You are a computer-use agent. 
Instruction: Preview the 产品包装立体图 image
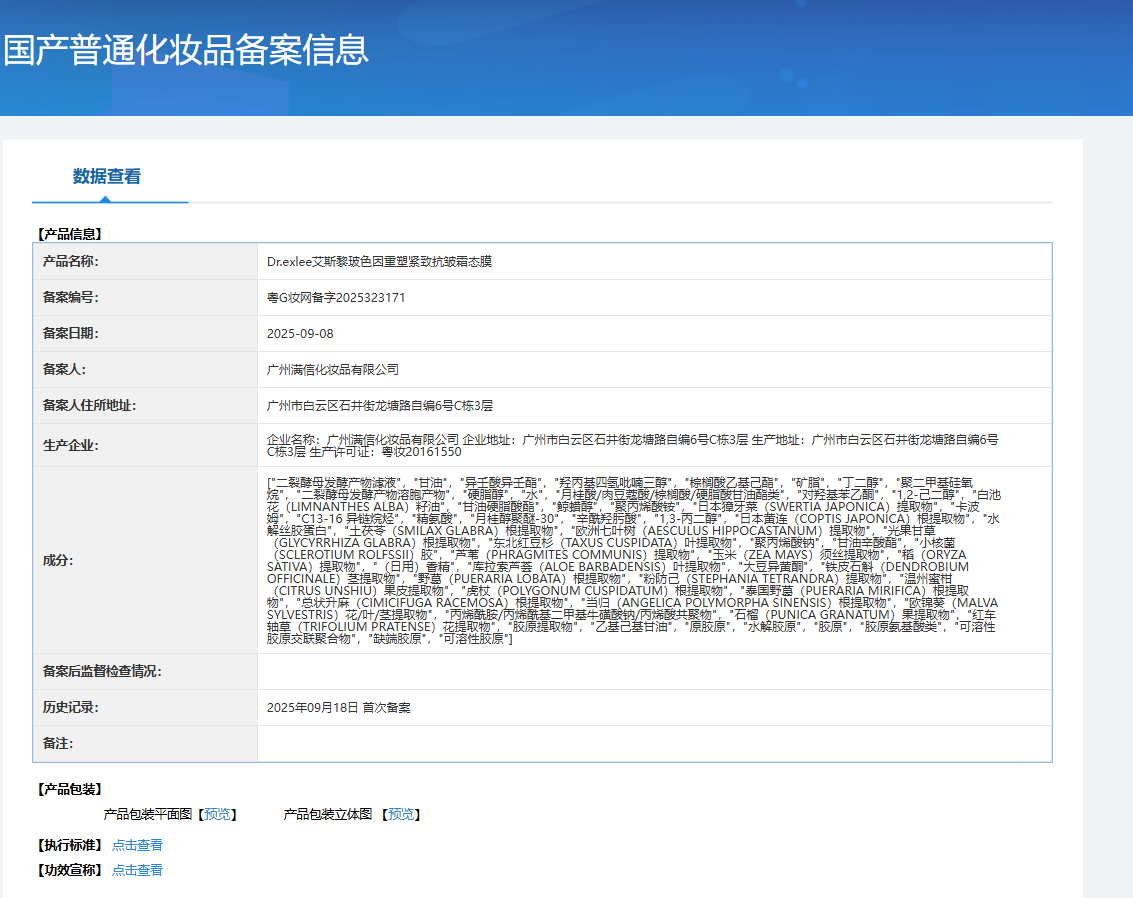[x=401, y=814]
